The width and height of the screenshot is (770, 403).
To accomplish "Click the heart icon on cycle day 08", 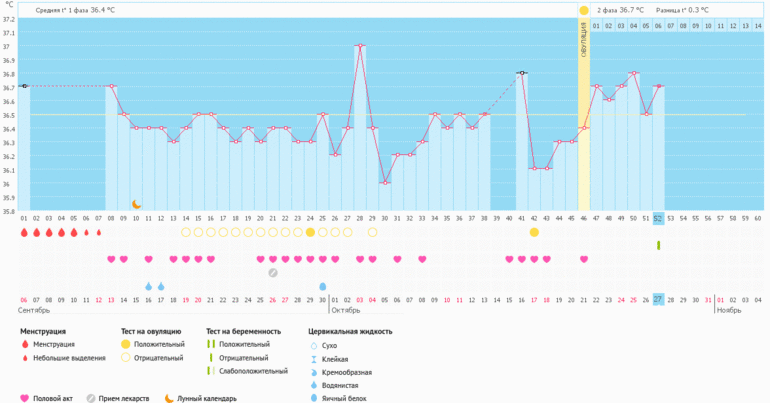I will tap(111, 259).
